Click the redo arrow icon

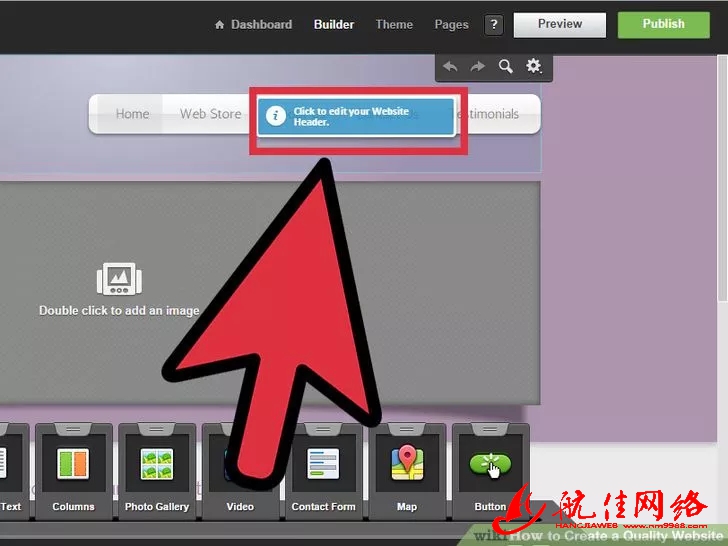pos(478,66)
